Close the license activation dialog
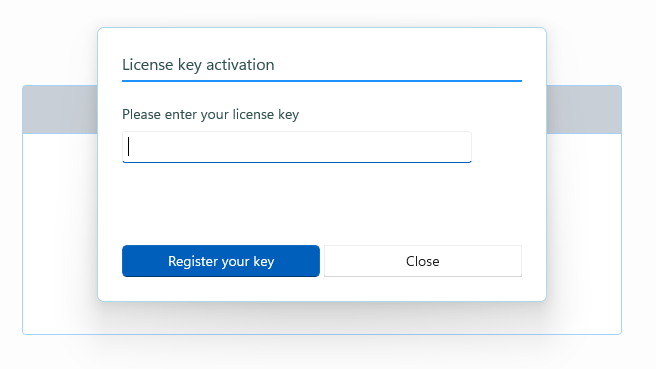 pyautogui.click(x=423, y=261)
